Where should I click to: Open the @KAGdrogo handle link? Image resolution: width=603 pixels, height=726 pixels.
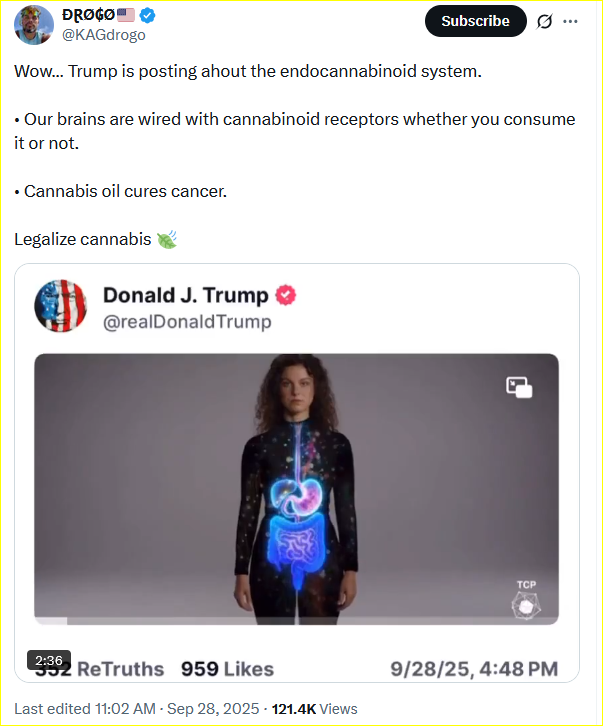coord(104,34)
